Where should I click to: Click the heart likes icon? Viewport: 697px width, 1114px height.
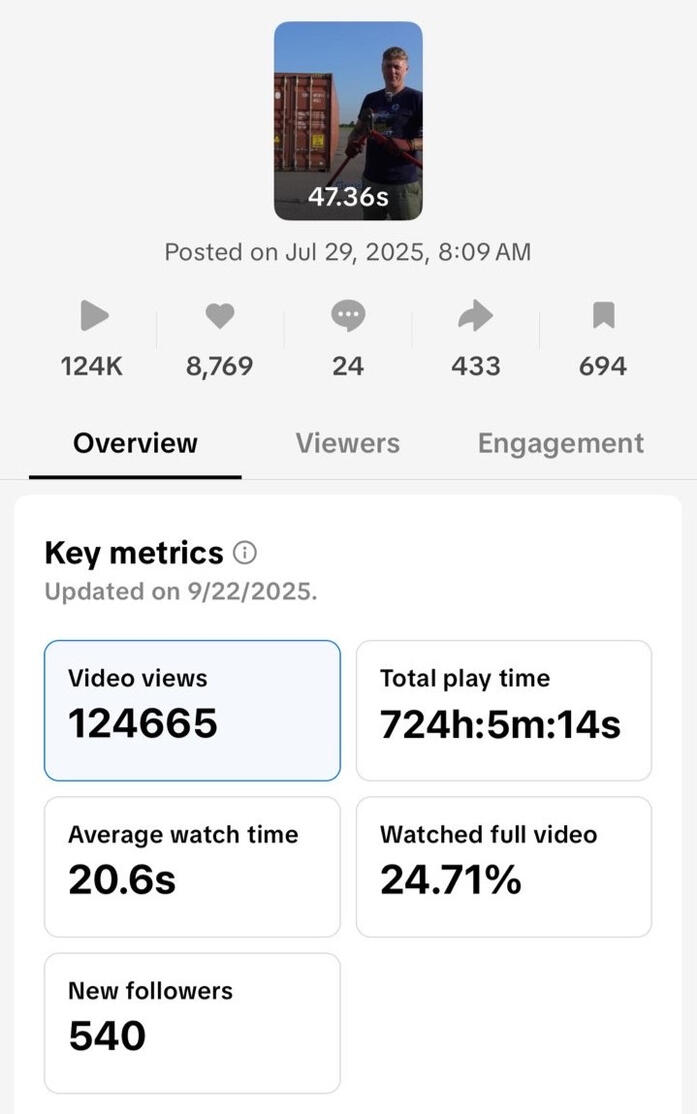220,316
